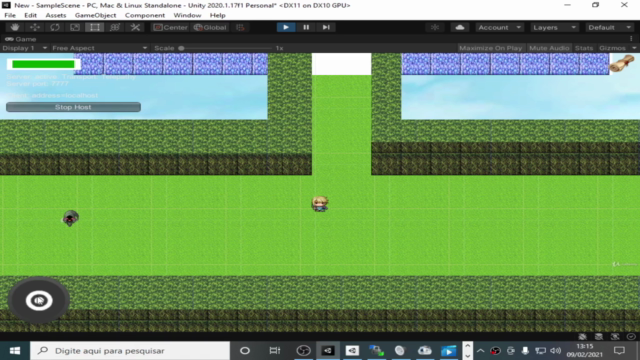640x360 pixels.
Task: Click the scroll item icon in game view
Action: 622,63
